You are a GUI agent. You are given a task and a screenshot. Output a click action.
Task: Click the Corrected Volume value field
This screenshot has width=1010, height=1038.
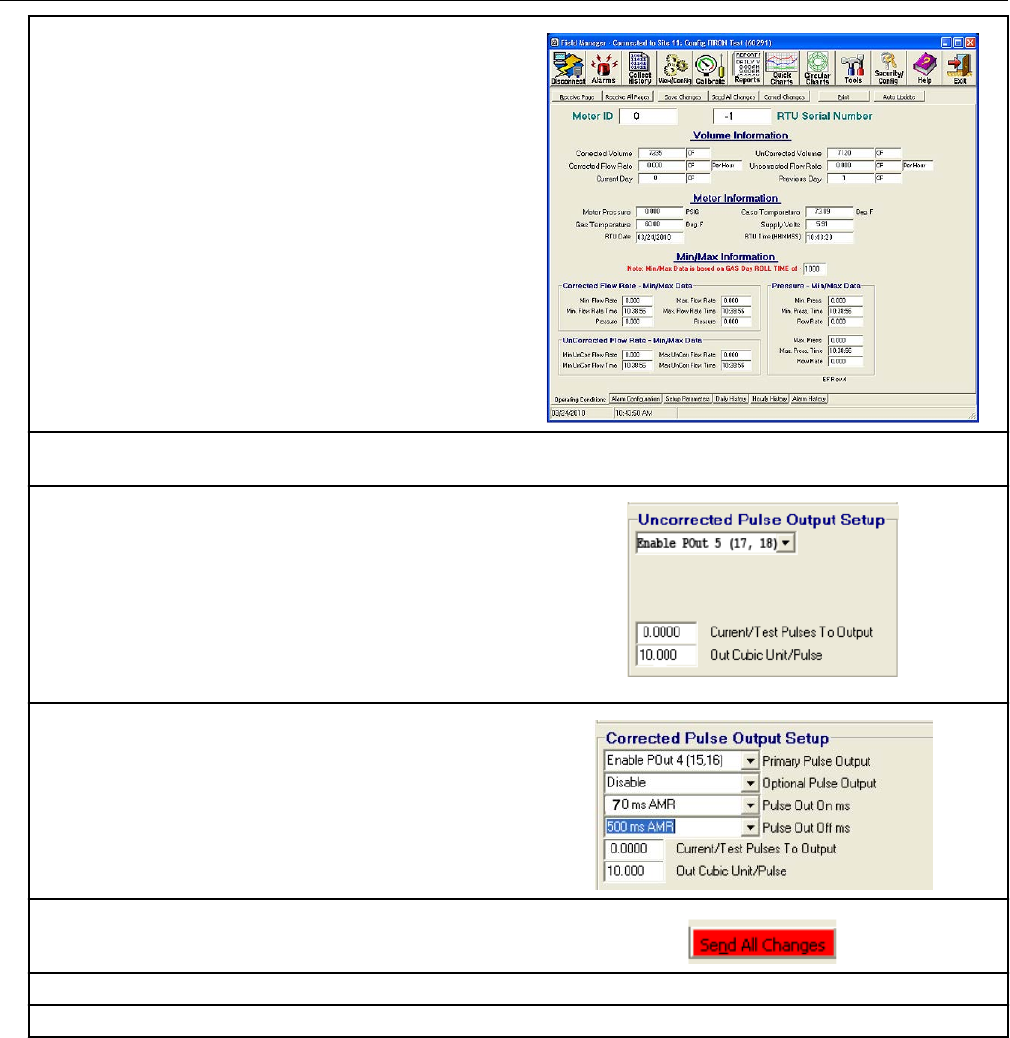[662, 154]
